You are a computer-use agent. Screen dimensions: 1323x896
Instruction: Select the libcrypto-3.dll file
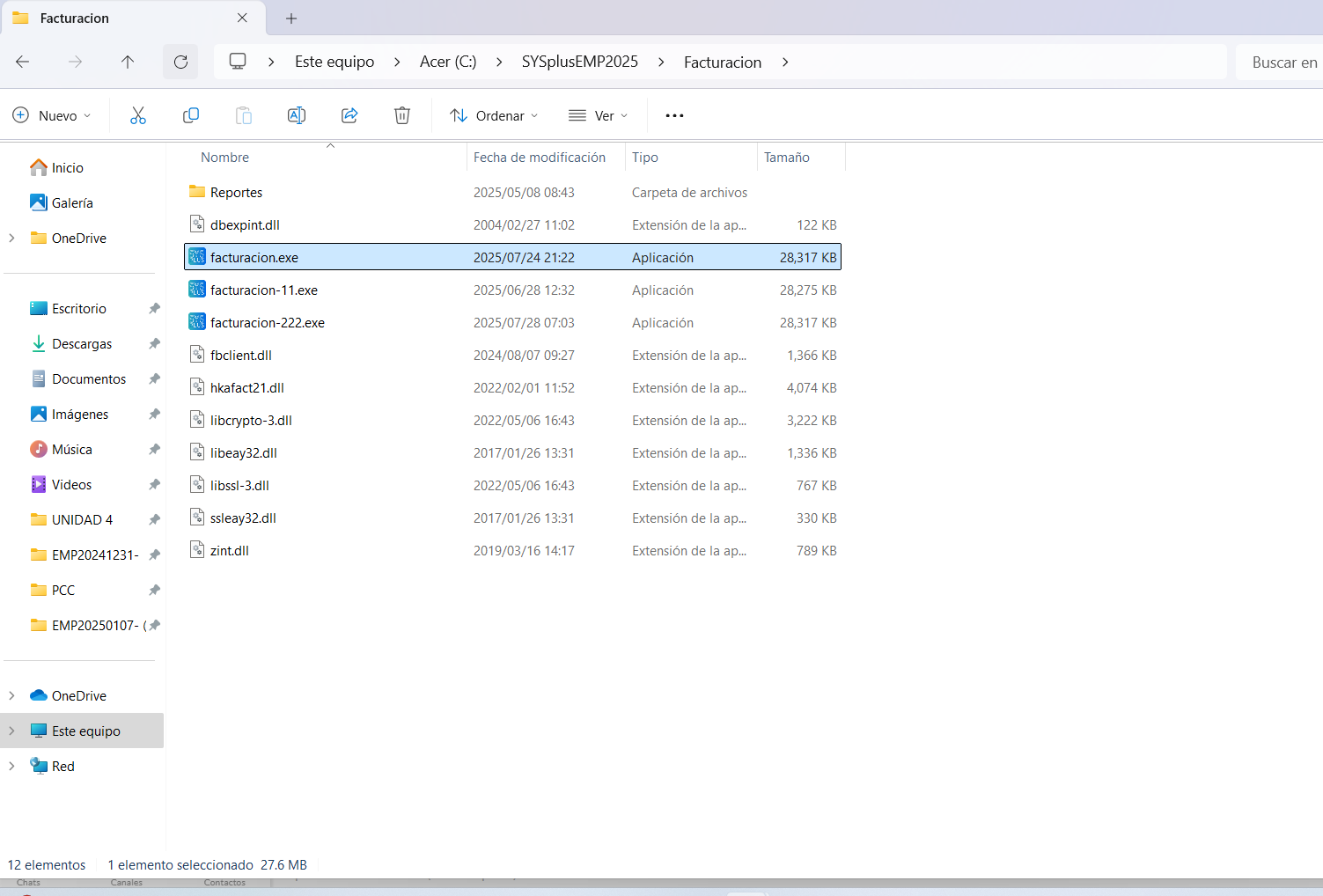tap(512, 420)
